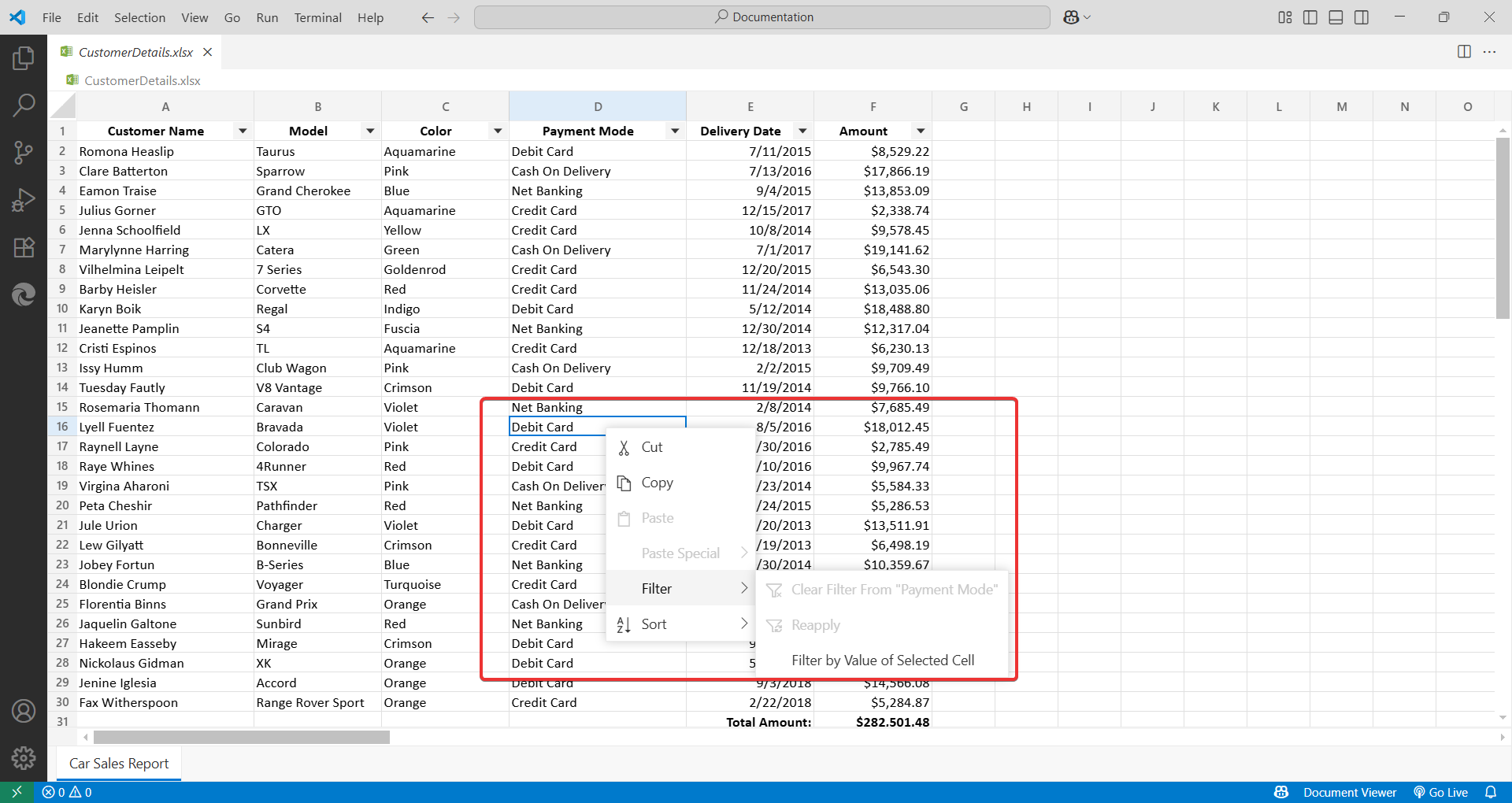Select the Grand Cherokee cell

click(x=318, y=191)
